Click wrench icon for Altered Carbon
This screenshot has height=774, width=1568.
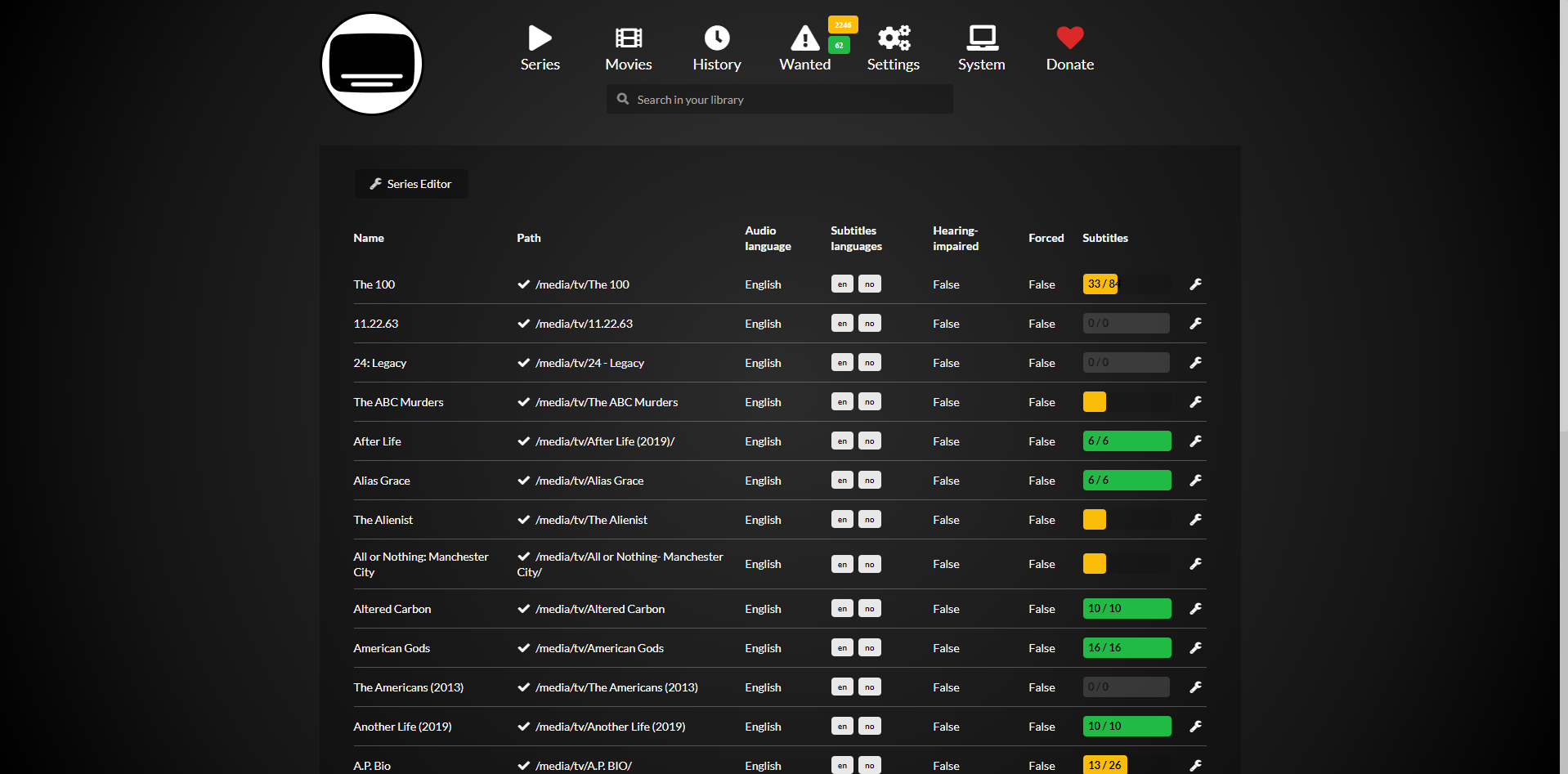point(1195,609)
